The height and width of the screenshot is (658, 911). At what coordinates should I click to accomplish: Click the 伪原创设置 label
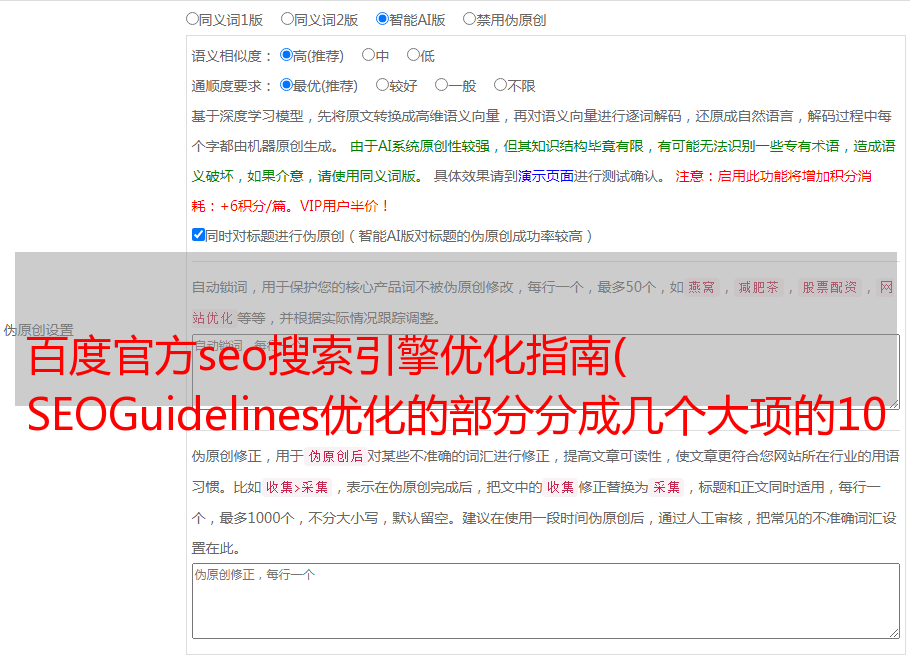coord(38,330)
